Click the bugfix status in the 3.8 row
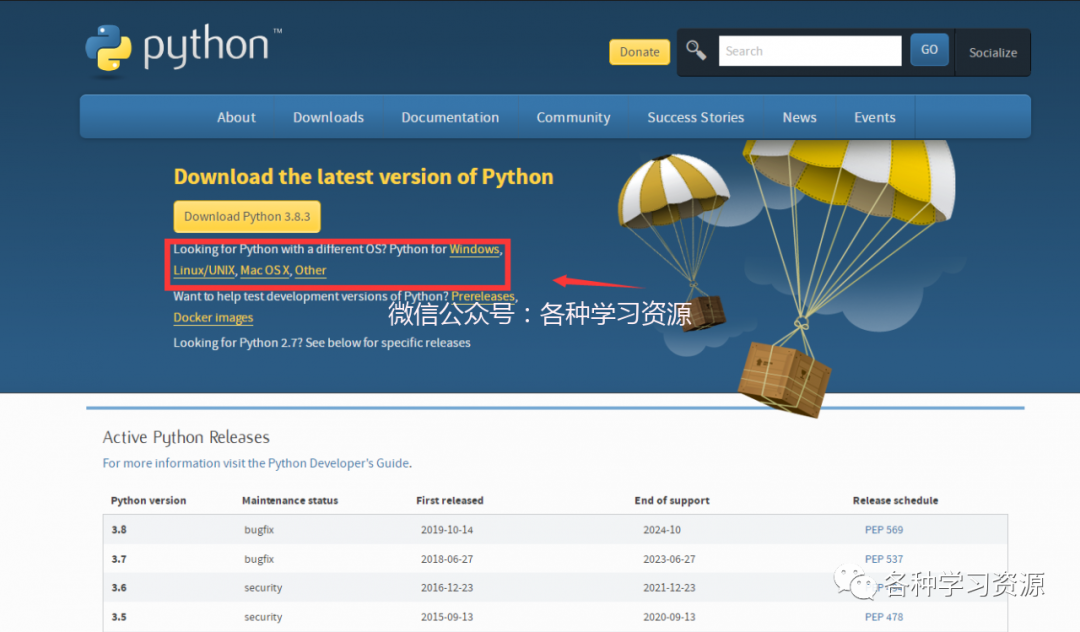 [x=259, y=530]
